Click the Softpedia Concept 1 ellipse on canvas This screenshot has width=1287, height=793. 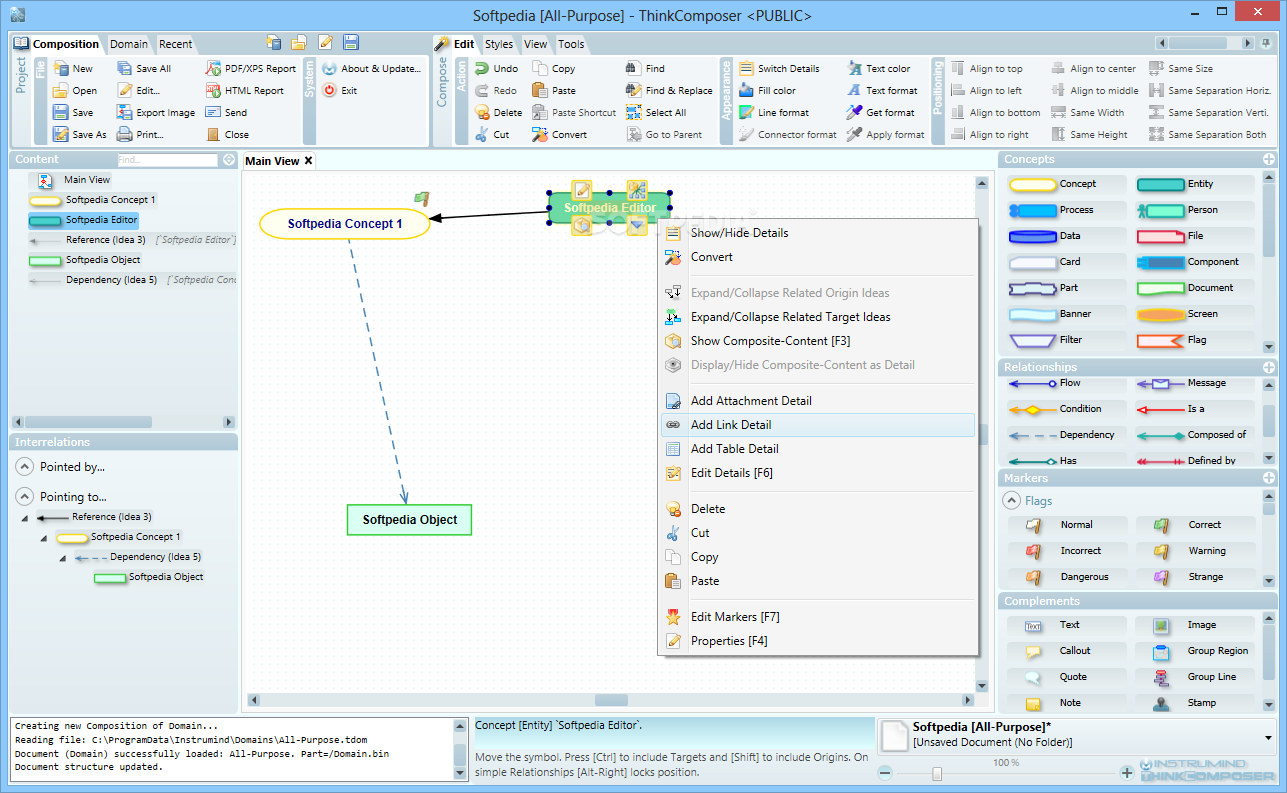345,224
